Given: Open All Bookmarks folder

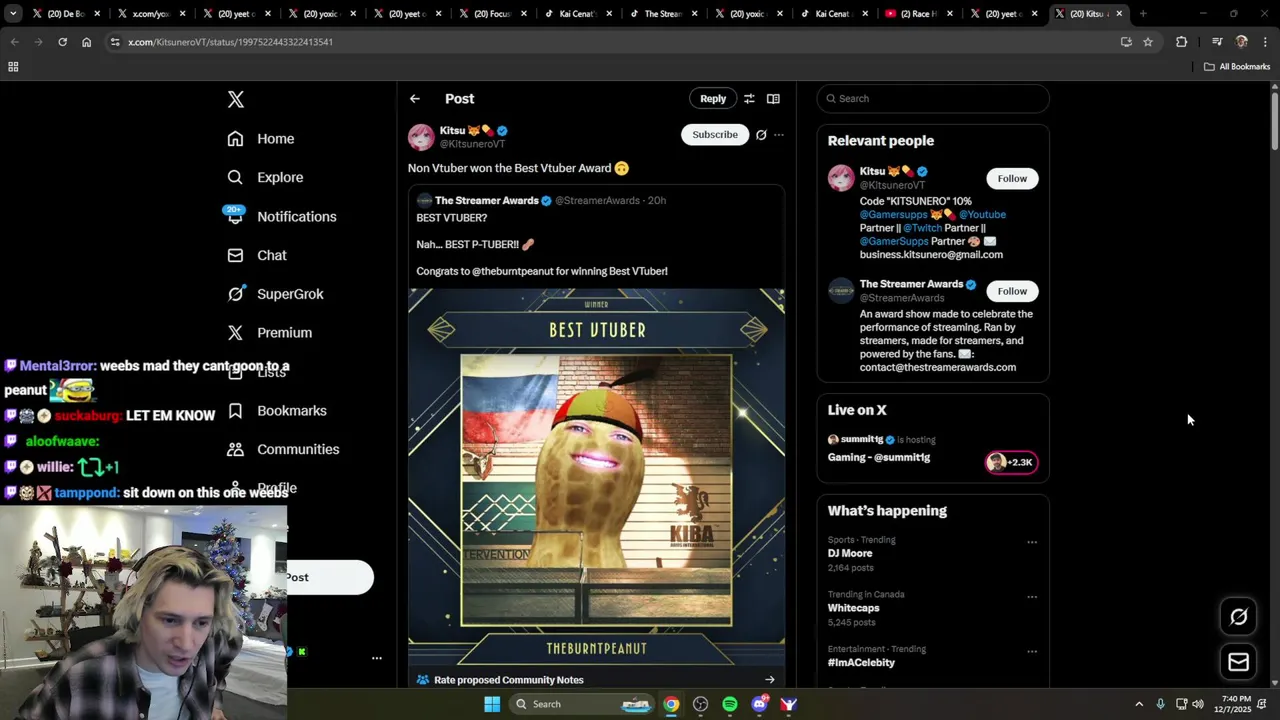Looking at the screenshot, I should coord(1237,67).
